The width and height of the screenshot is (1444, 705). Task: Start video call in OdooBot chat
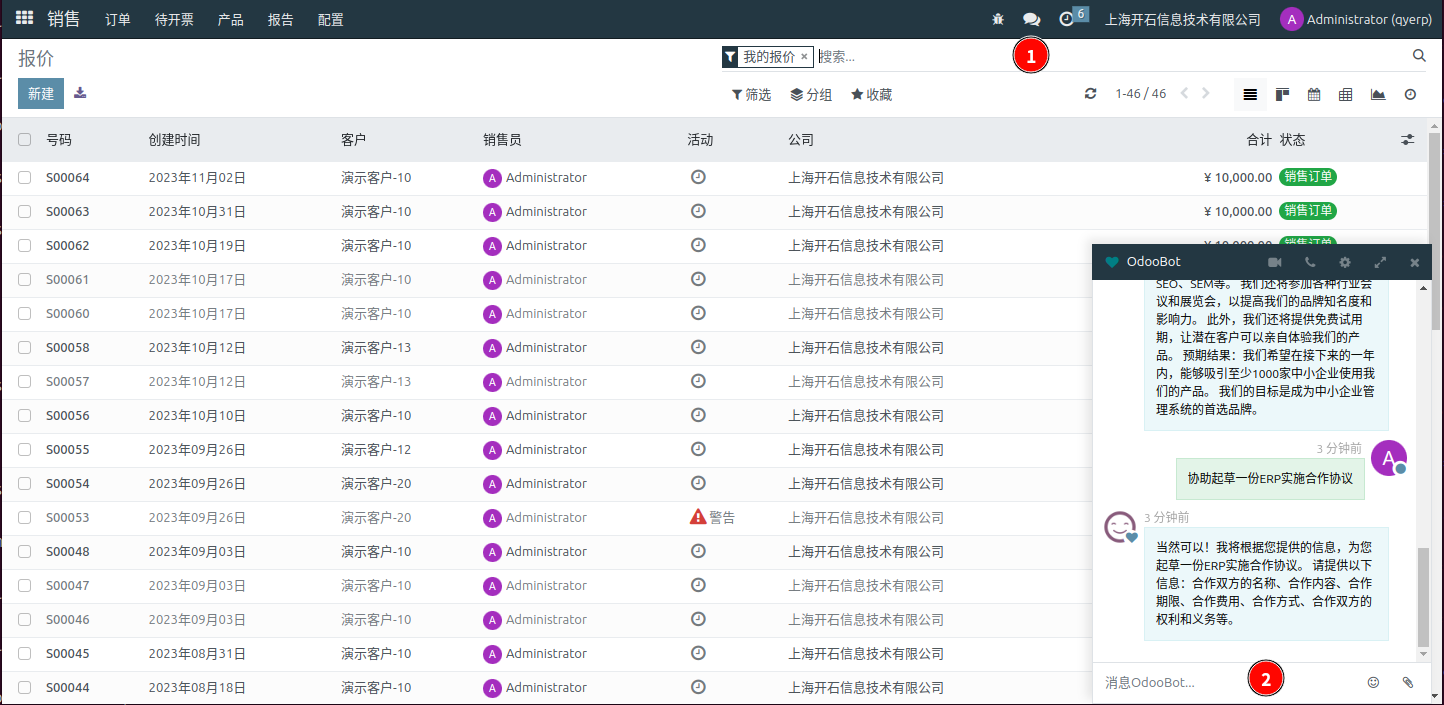(1275, 262)
